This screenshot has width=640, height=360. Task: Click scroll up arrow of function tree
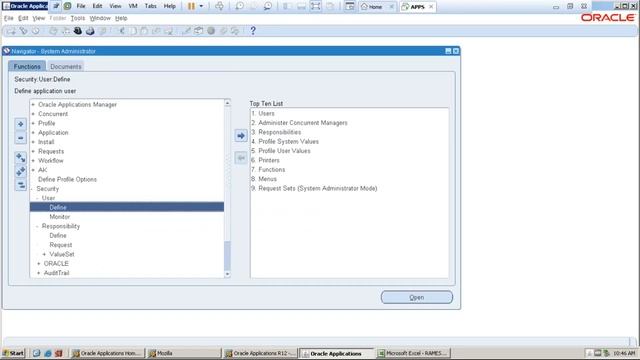pyautogui.click(x=227, y=103)
